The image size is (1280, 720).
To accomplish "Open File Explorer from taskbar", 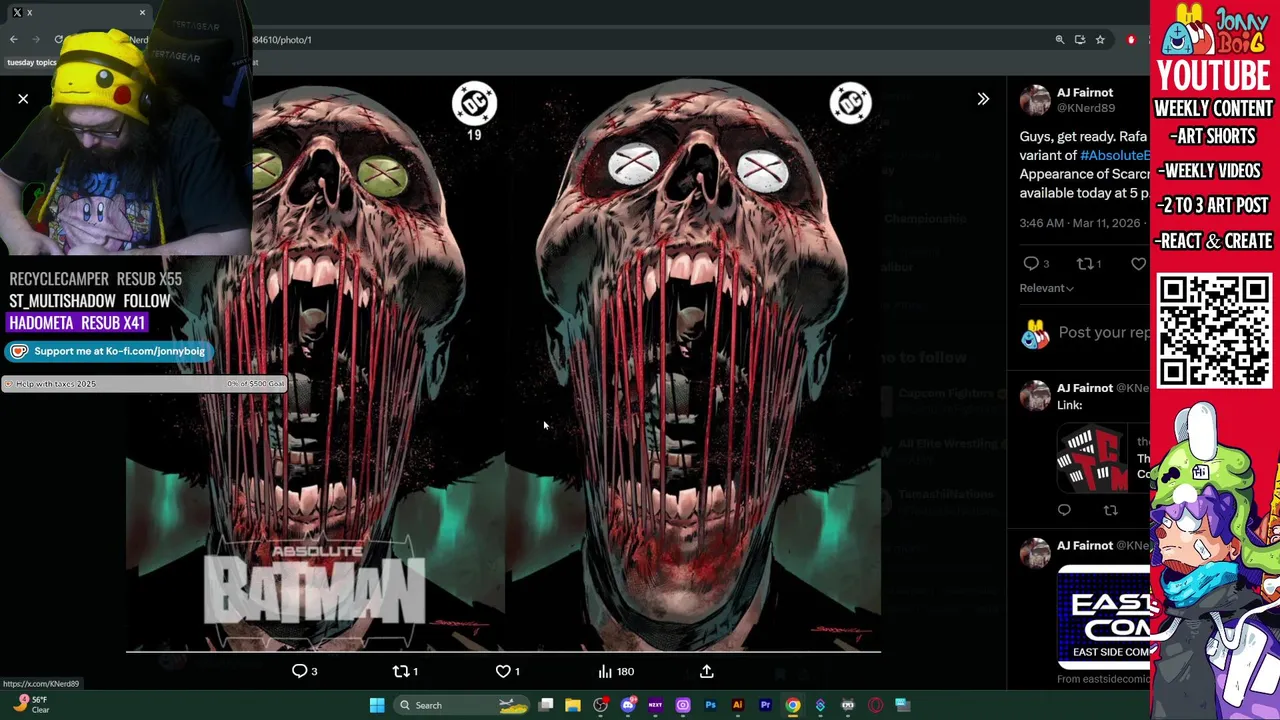I will [573, 705].
